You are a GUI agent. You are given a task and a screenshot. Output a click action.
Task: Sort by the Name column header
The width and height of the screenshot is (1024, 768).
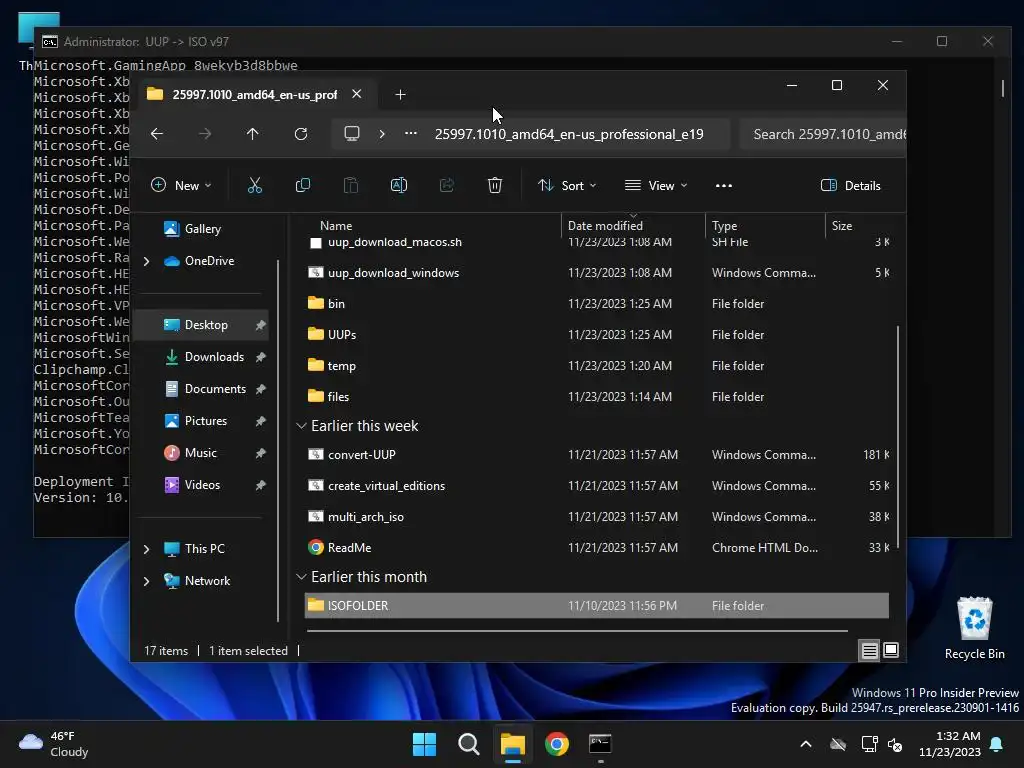[x=336, y=225]
